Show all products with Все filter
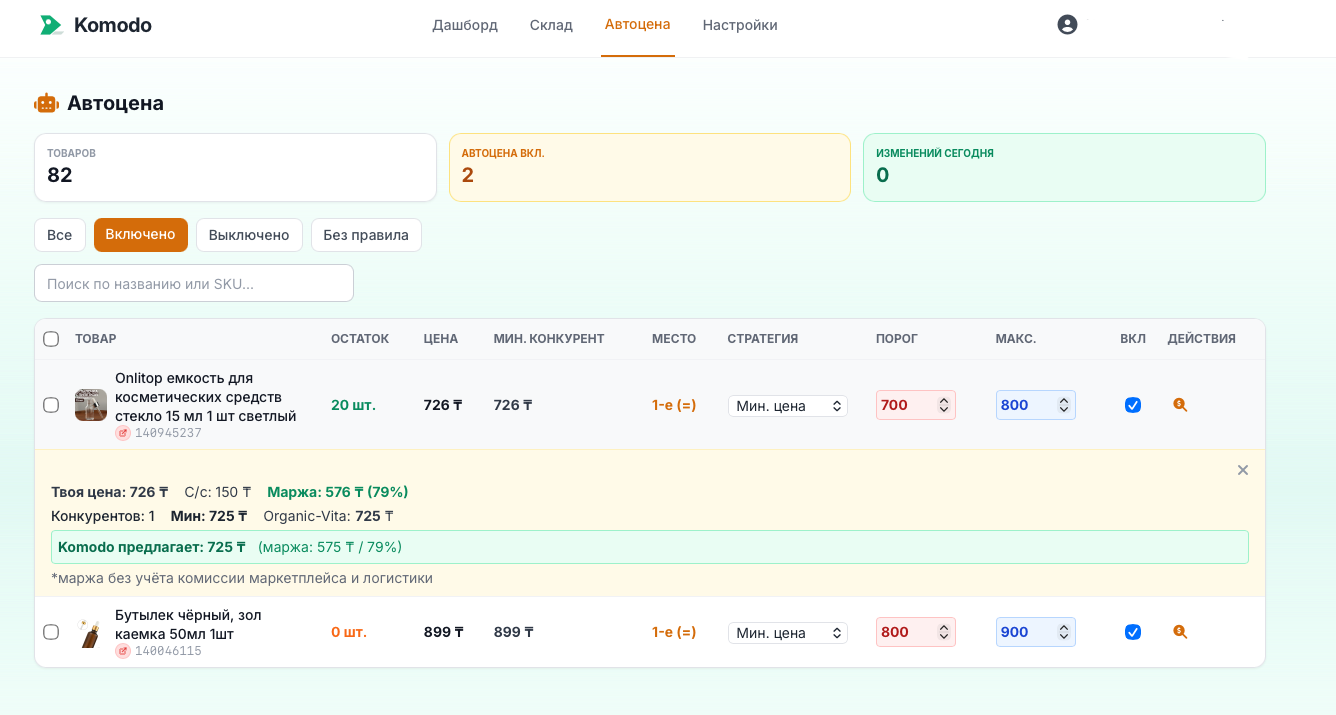 [60, 235]
